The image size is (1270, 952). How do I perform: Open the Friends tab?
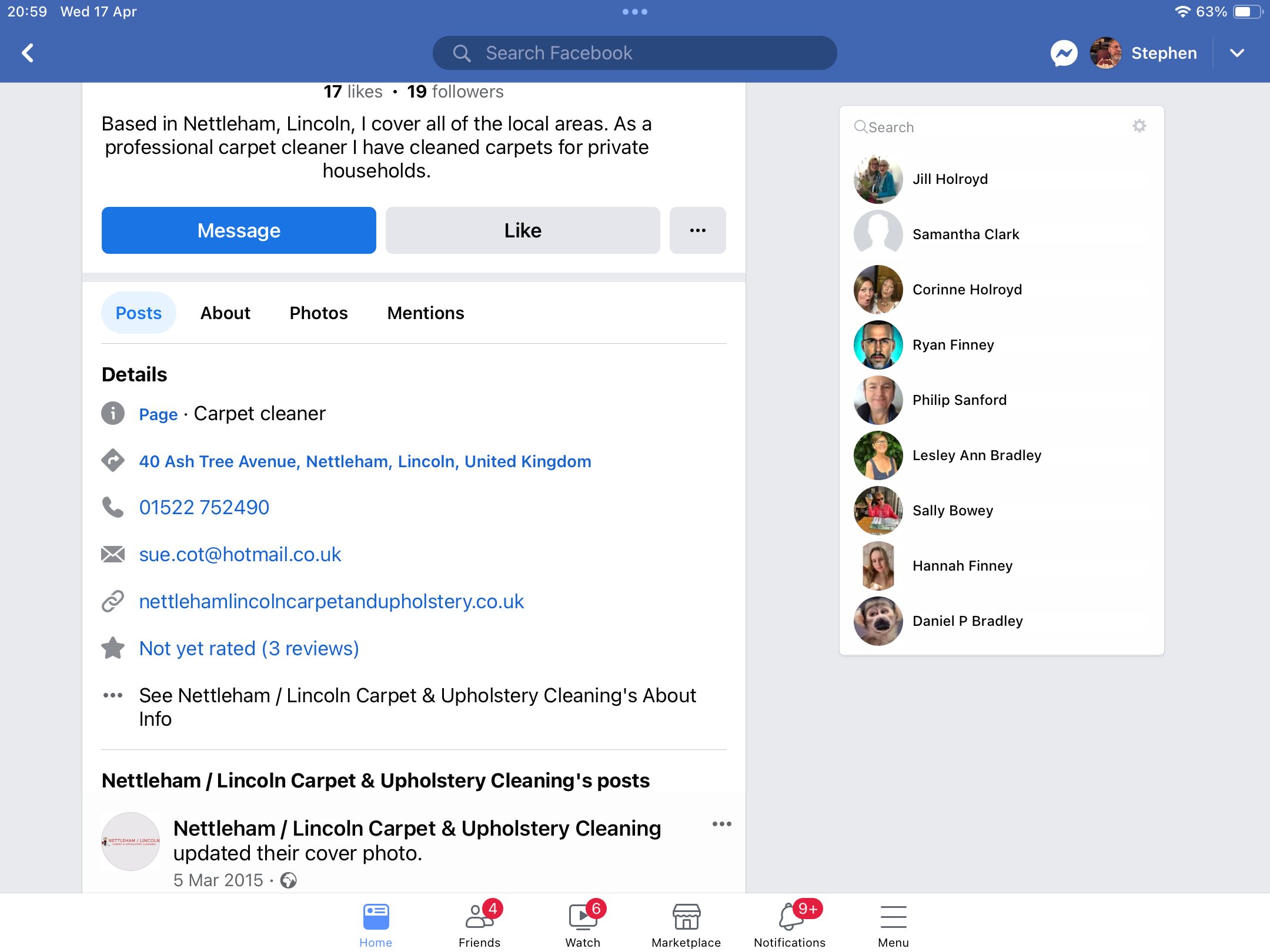pyautogui.click(x=480, y=924)
